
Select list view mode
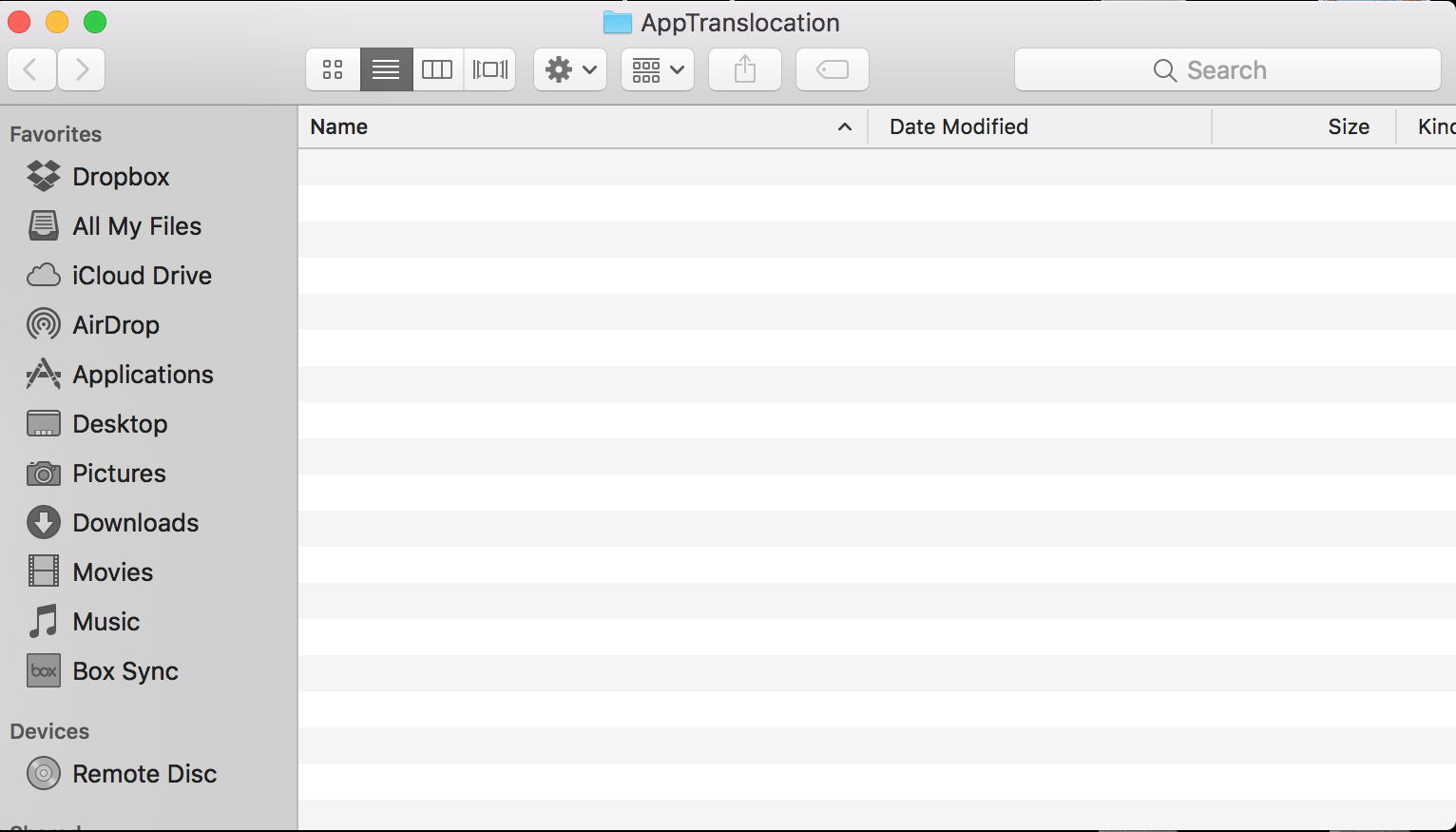tap(386, 69)
